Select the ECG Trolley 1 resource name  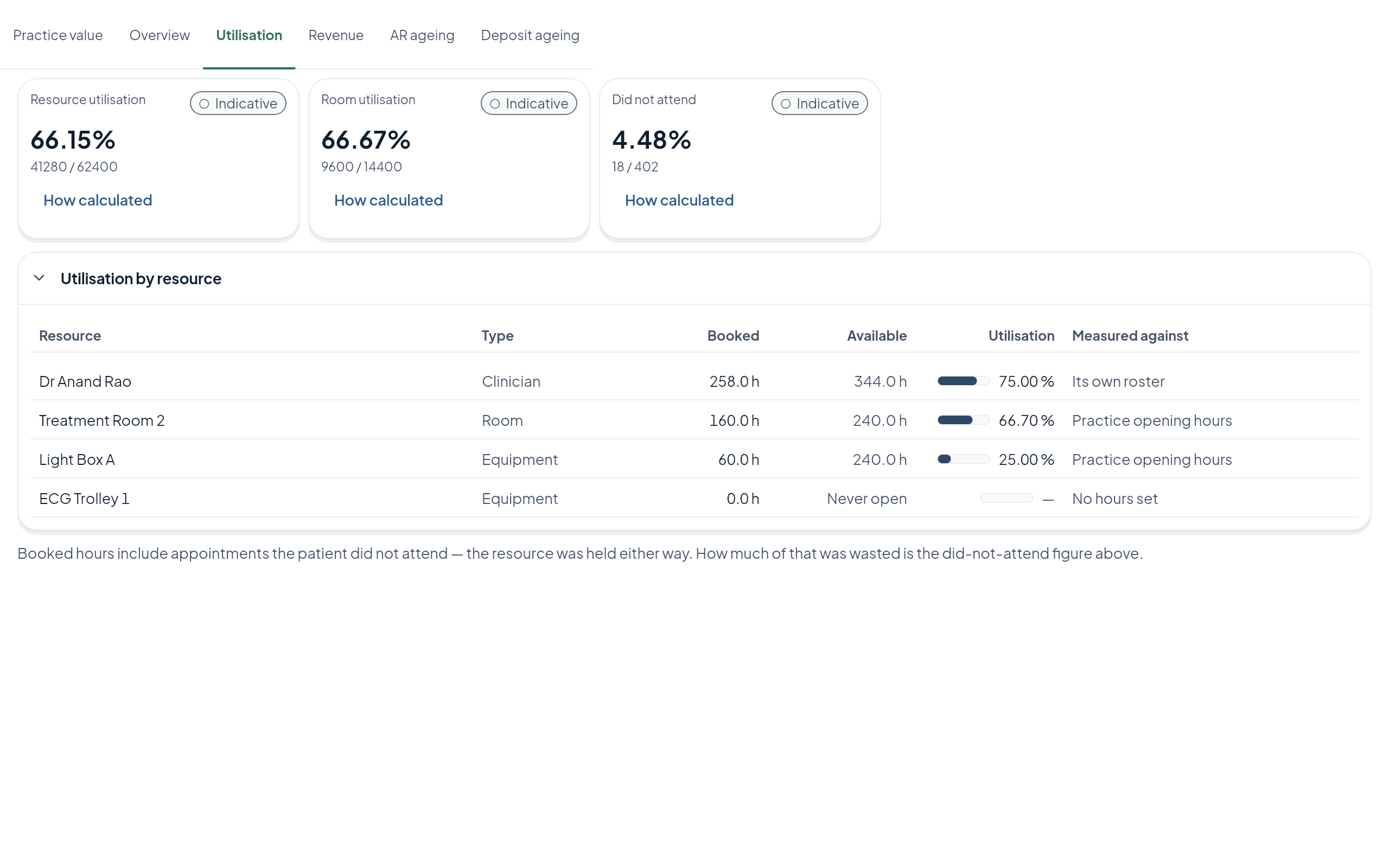click(85, 499)
